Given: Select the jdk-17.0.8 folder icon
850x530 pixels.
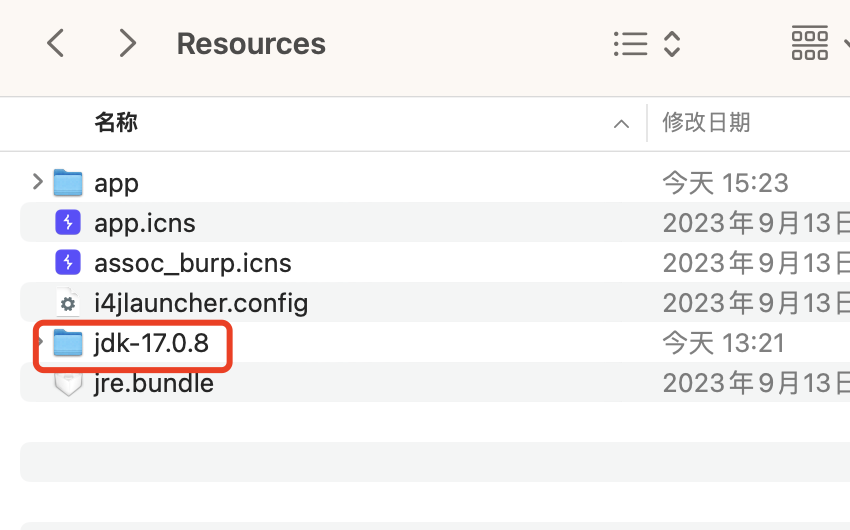Looking at the screenshot, I should [x=68, y=342].
